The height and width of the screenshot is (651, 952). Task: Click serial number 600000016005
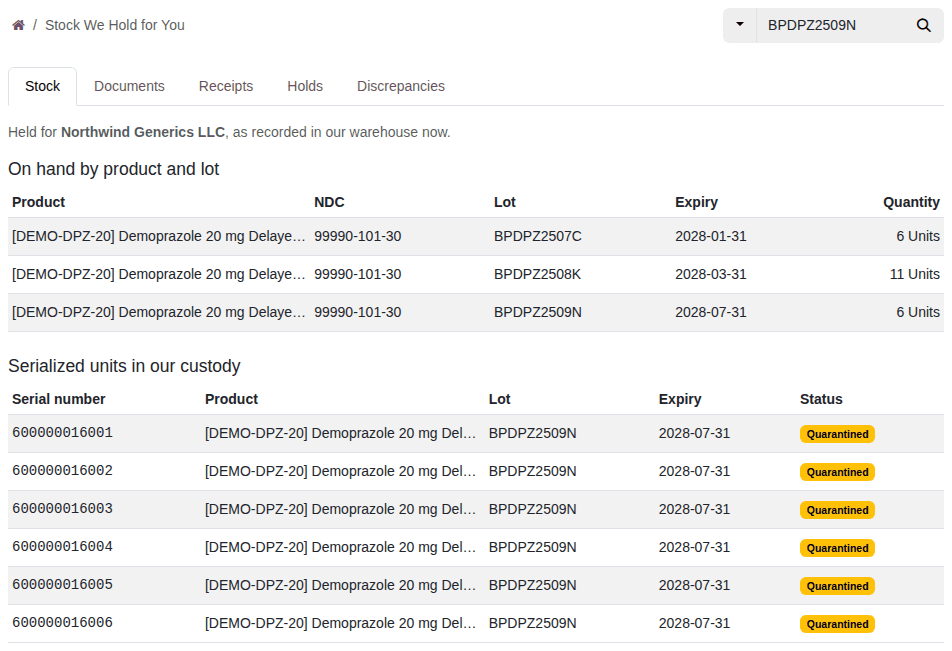pyautogui.click(x=63, y=585)
